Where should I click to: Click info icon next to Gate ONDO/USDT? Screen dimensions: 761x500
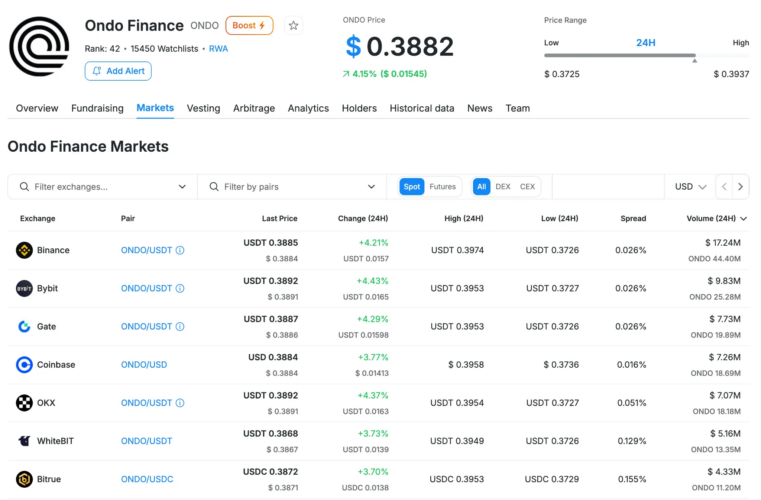pyautogui.click(x=180, y=326)
